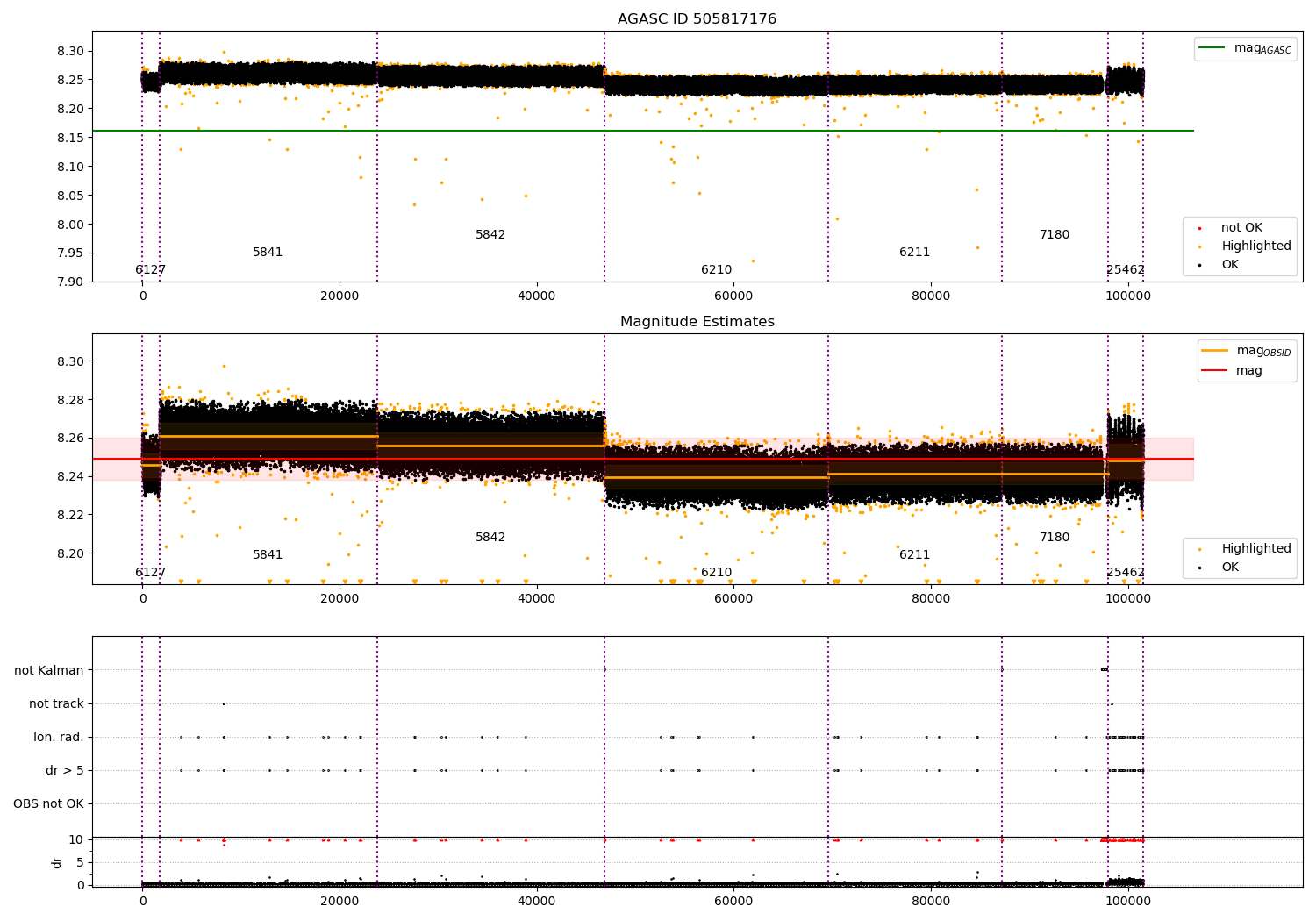Click the 'mag AGASC' legend entry
Image resolution: width=1316 pixels, height=921 pixels.
(x=1246, y=48)
